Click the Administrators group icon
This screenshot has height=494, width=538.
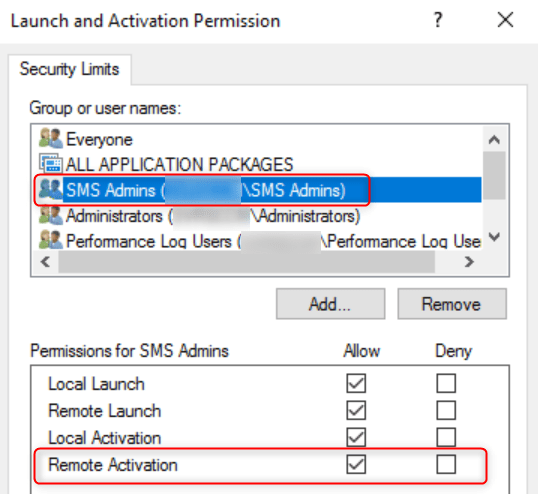click(51, 215)
